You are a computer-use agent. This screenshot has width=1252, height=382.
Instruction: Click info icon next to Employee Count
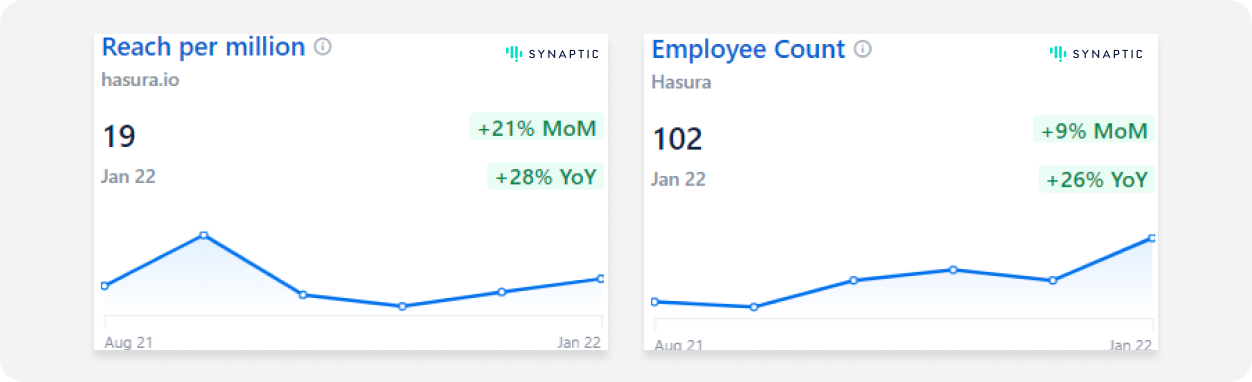coord(863,49)
